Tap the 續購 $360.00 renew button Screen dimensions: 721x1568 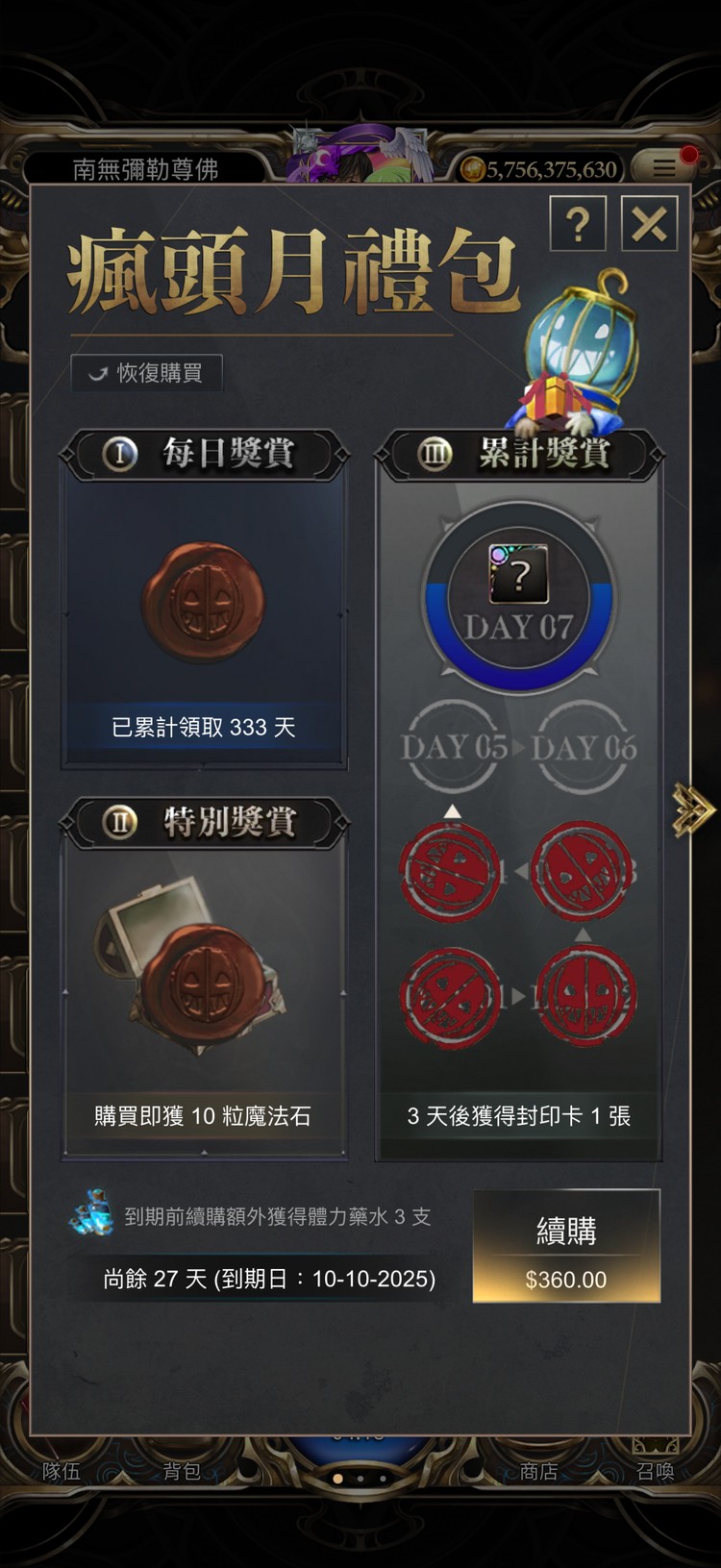point(566,1247)
